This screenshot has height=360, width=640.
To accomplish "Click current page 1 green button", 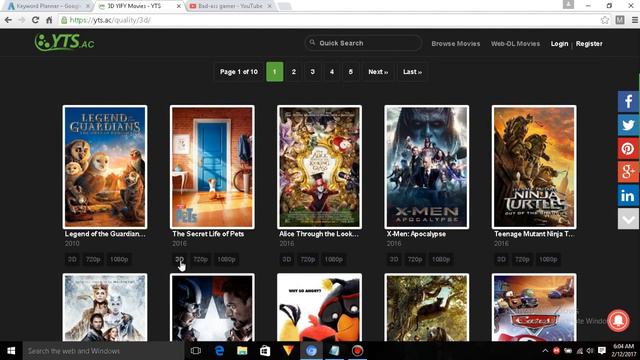I will point(275,72).
